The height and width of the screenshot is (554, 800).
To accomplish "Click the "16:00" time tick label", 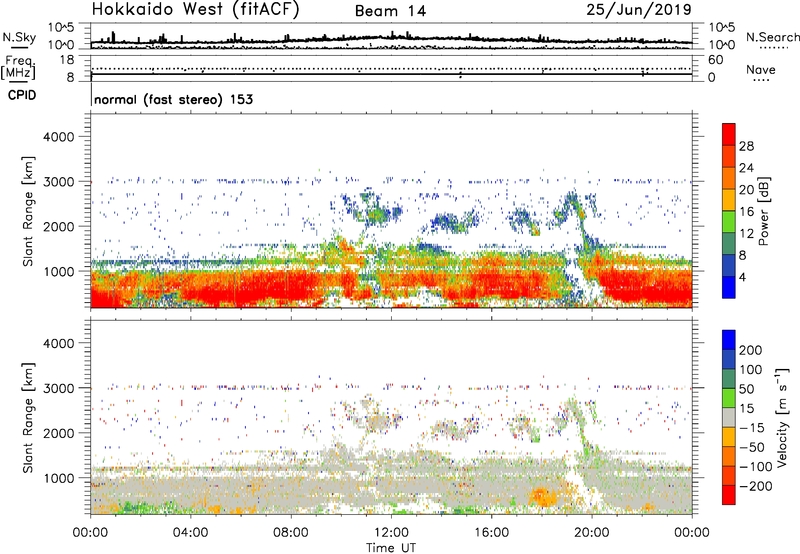I will click(x=491, y=533).
